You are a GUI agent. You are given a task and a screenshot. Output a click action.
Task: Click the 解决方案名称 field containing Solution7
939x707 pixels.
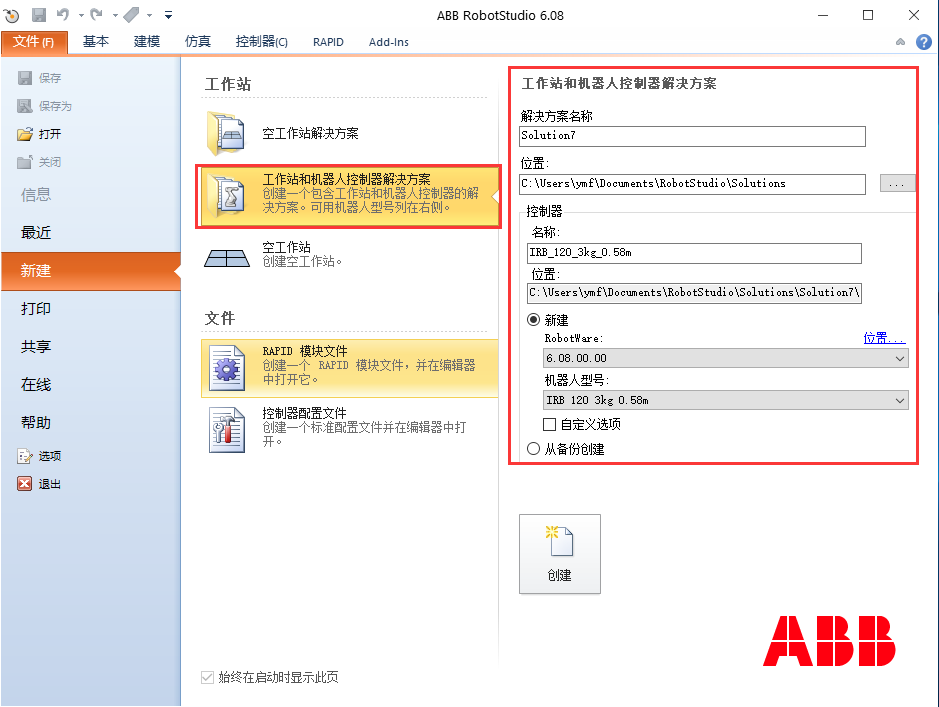pyautogui.click(x=692, y=136)
